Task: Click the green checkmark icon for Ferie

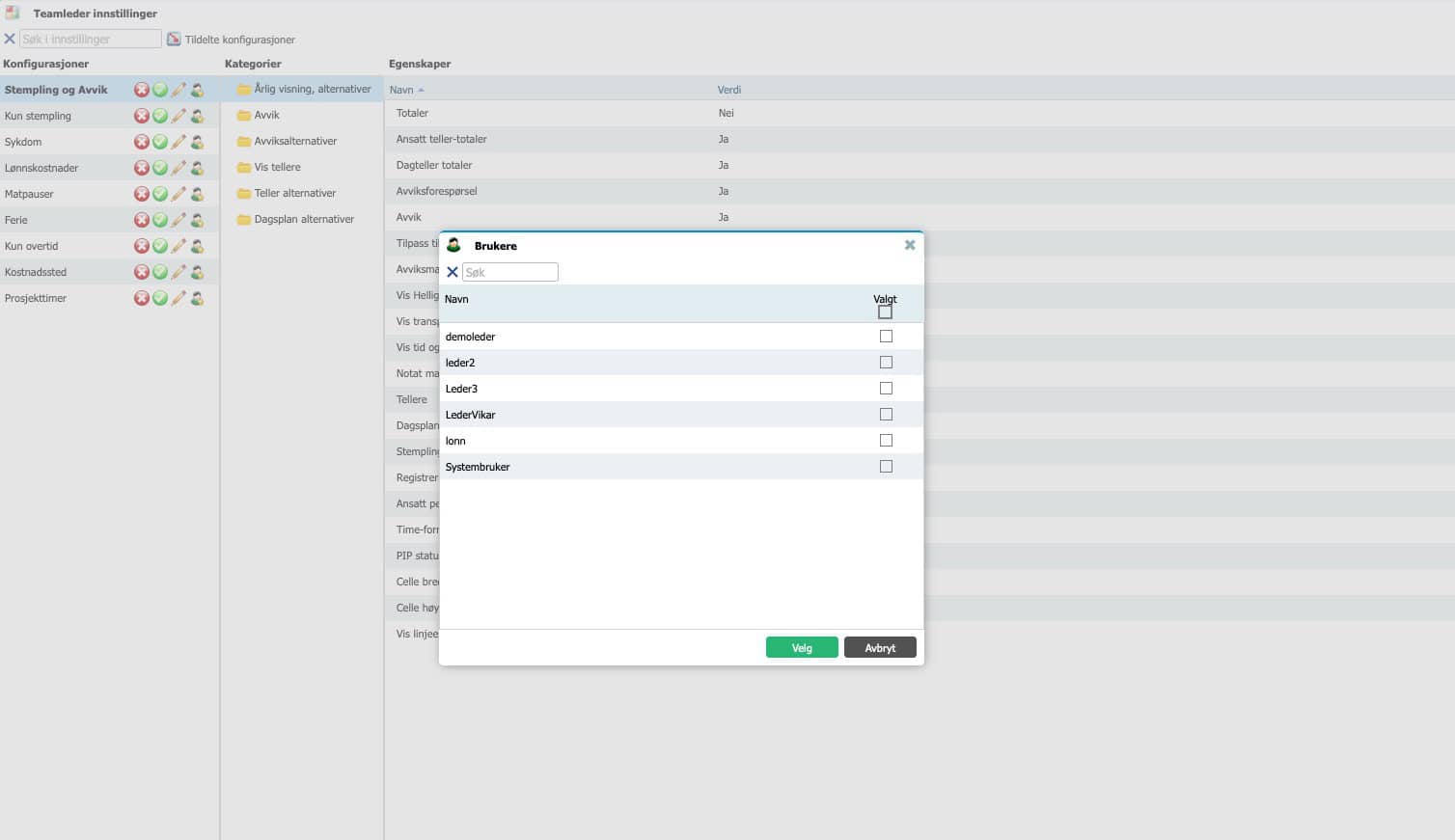Action: click(160, 220)
